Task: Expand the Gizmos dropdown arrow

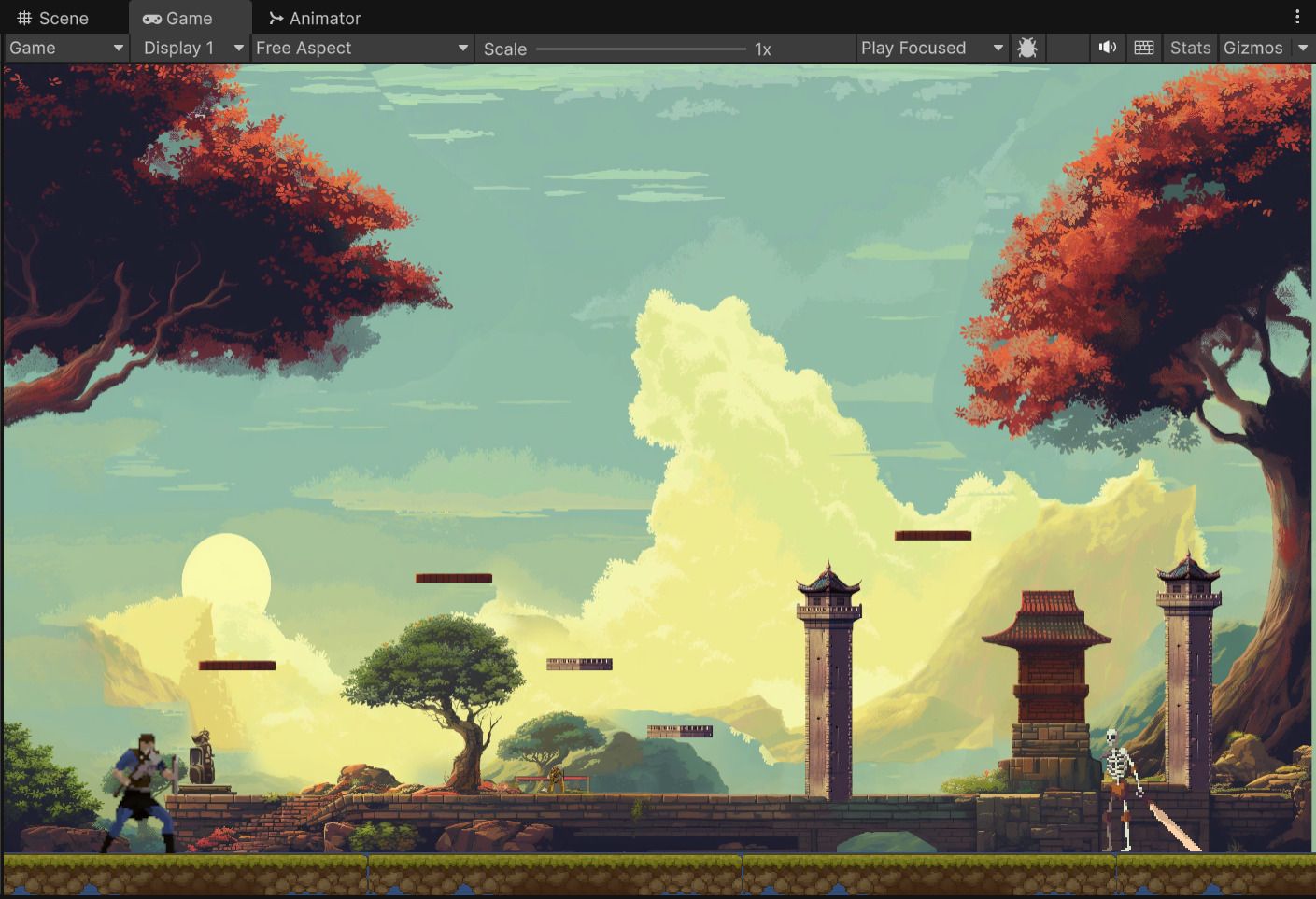Action: tap(1303, 48)
